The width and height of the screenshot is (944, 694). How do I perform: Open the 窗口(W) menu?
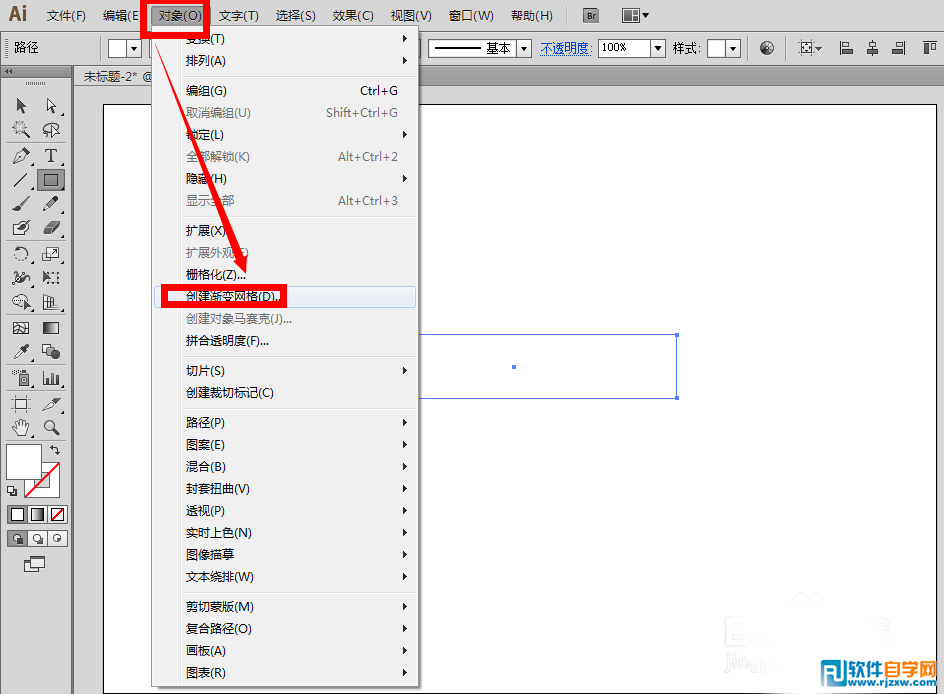[x=471, y=16]
